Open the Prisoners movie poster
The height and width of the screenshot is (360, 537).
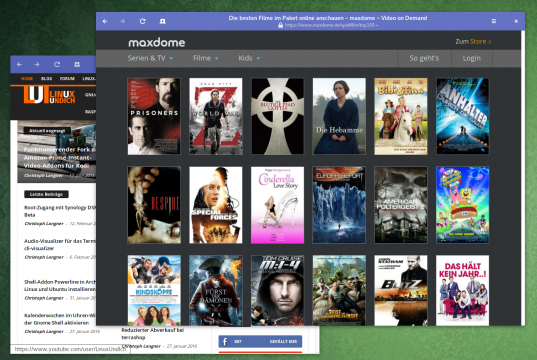[x=154, y=116]
